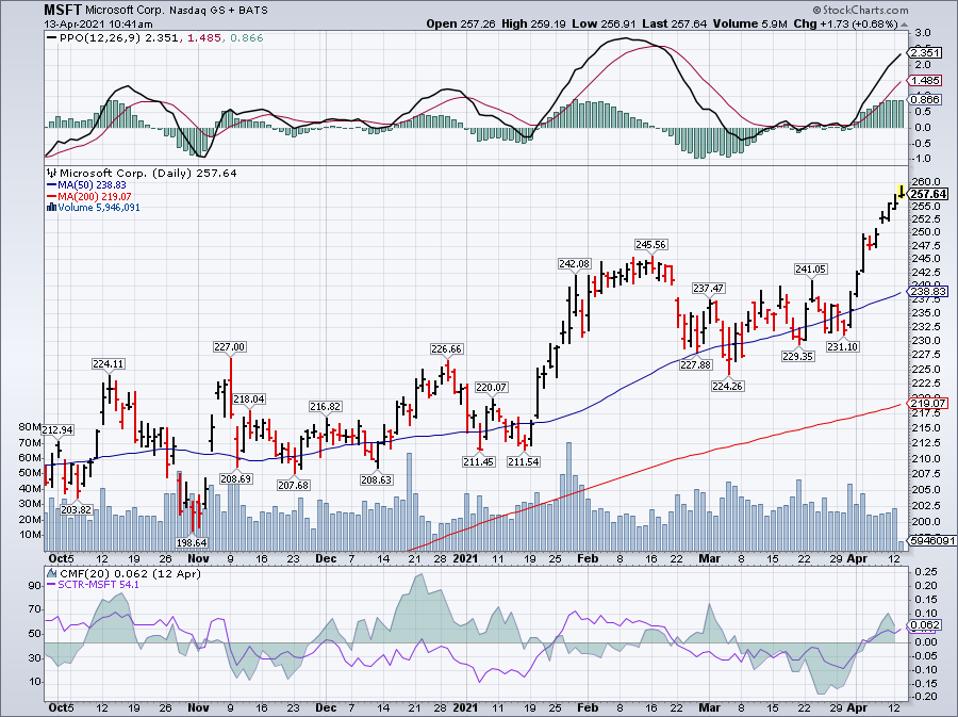Click the Volume 5.9M header value
The height and width of the screenshot is (717, 958).
coord(750,24)
